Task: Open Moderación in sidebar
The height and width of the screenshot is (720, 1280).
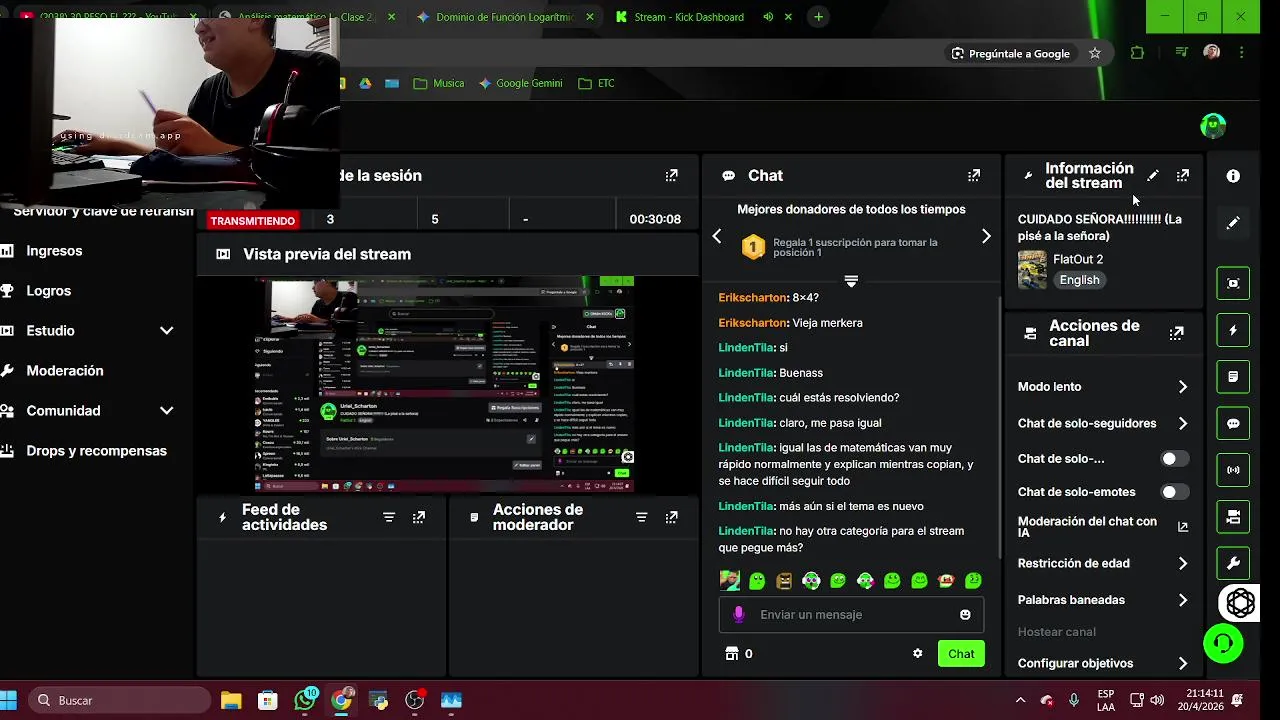Action: click(64, 371)
